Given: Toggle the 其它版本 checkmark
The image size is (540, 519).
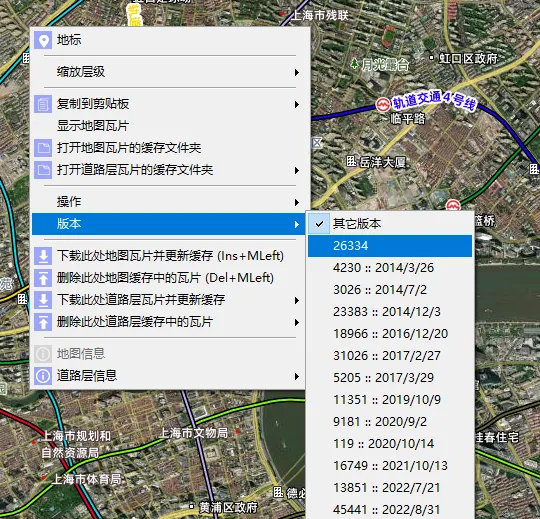Looking at the screenshot, I should click(319, 224).
